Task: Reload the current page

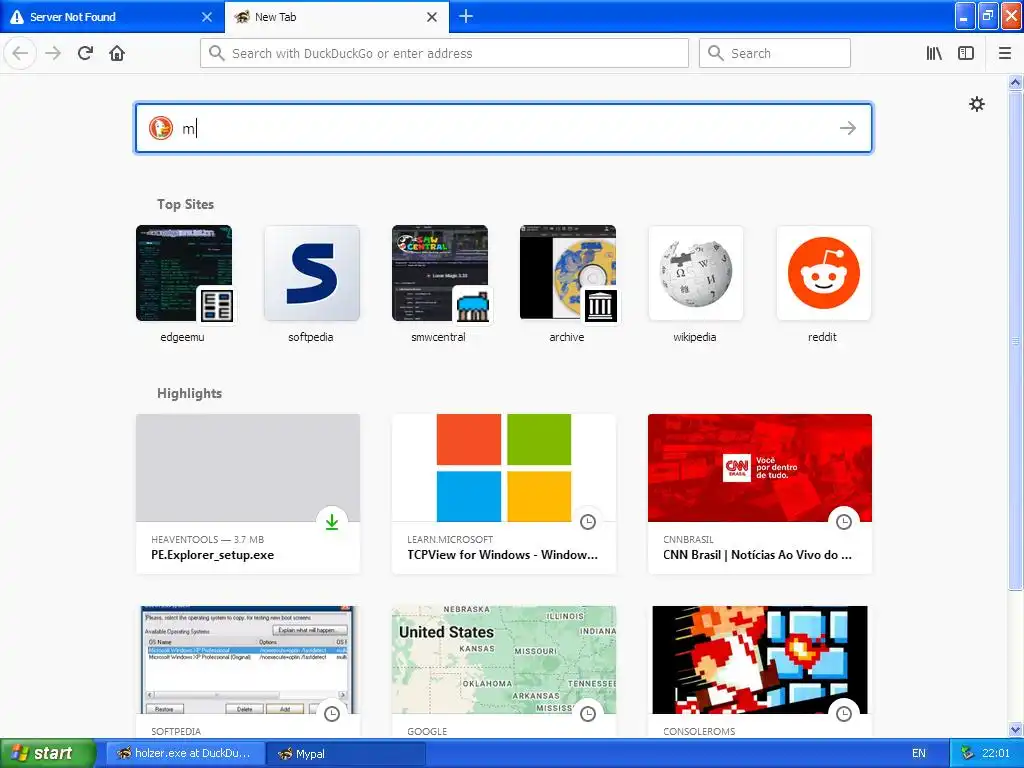Action: click(85, 53)
